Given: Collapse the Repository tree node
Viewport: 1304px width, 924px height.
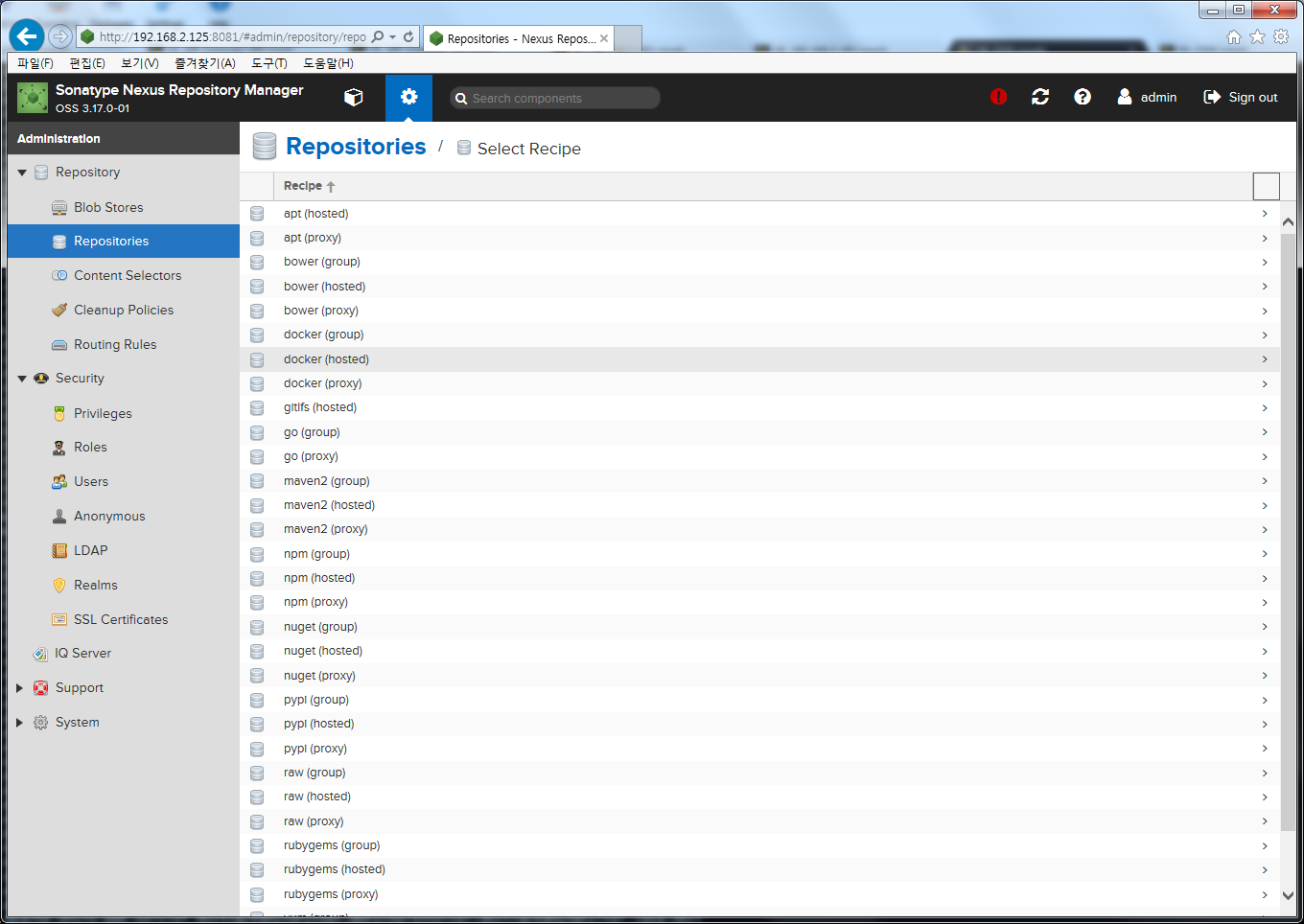Looking at the screenshot, I should point(21,173).
